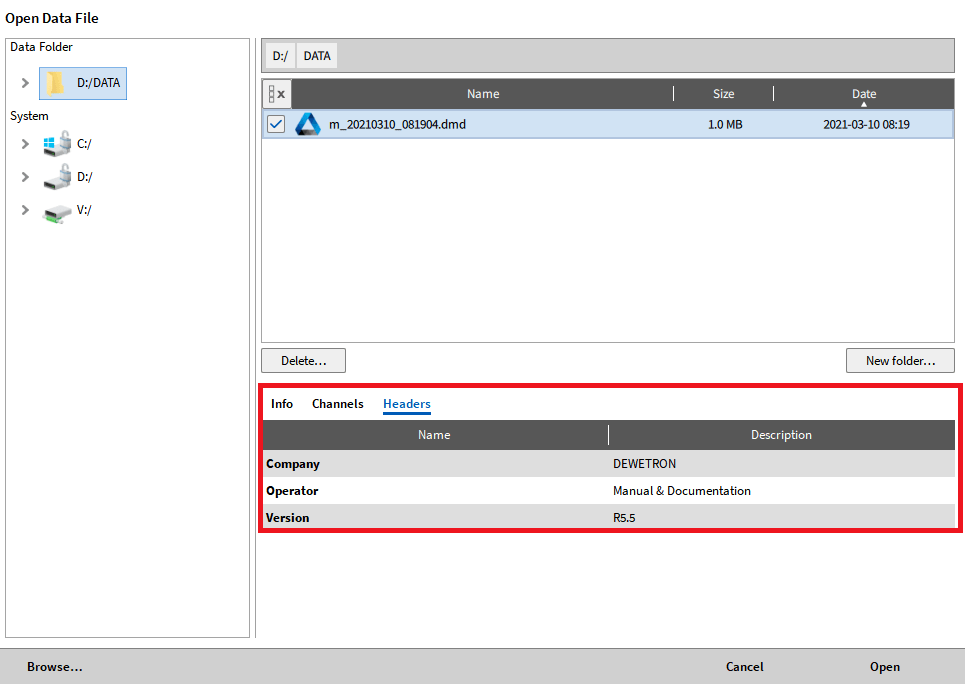Toggle checkbox for m_20210310_081904.dmd
The height and width of the screenshot is (684, 965).
tap(277, 125)
